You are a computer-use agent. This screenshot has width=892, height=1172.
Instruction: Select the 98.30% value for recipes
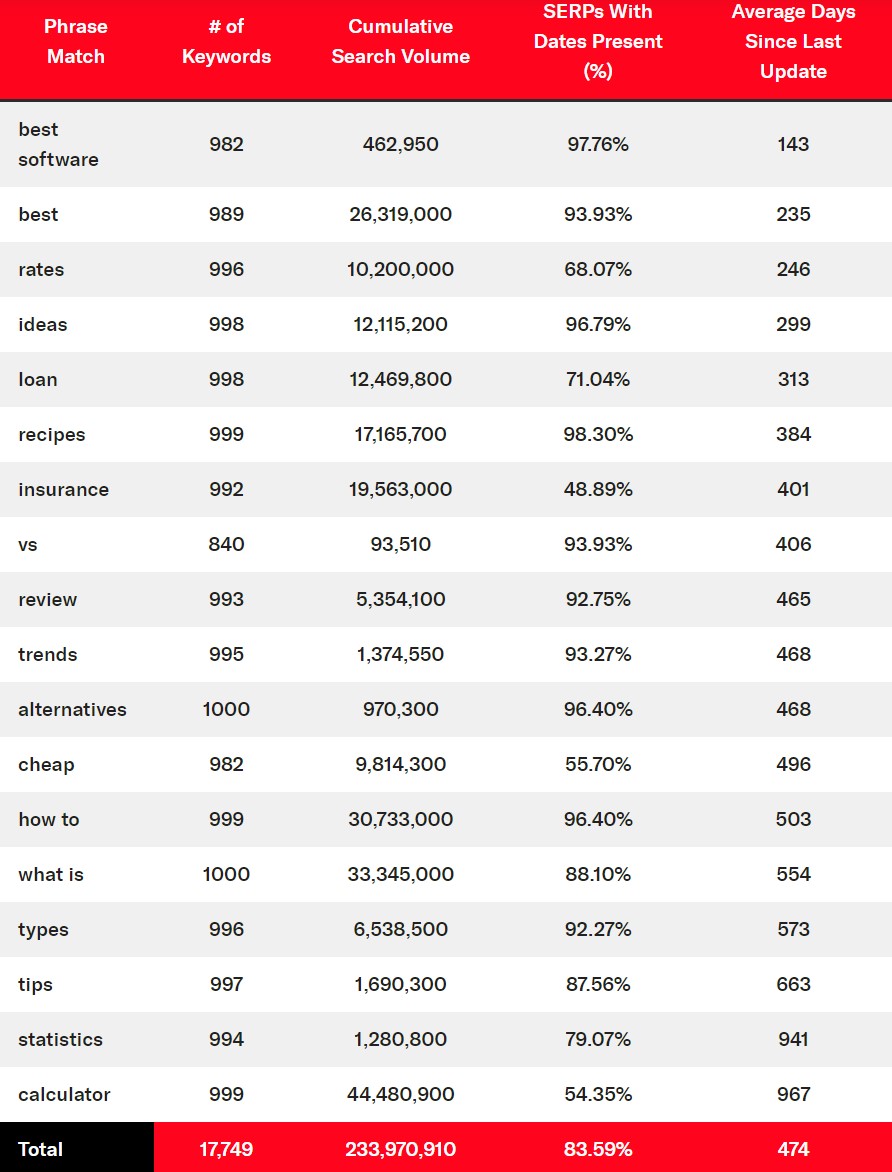(x=597, y=434)
